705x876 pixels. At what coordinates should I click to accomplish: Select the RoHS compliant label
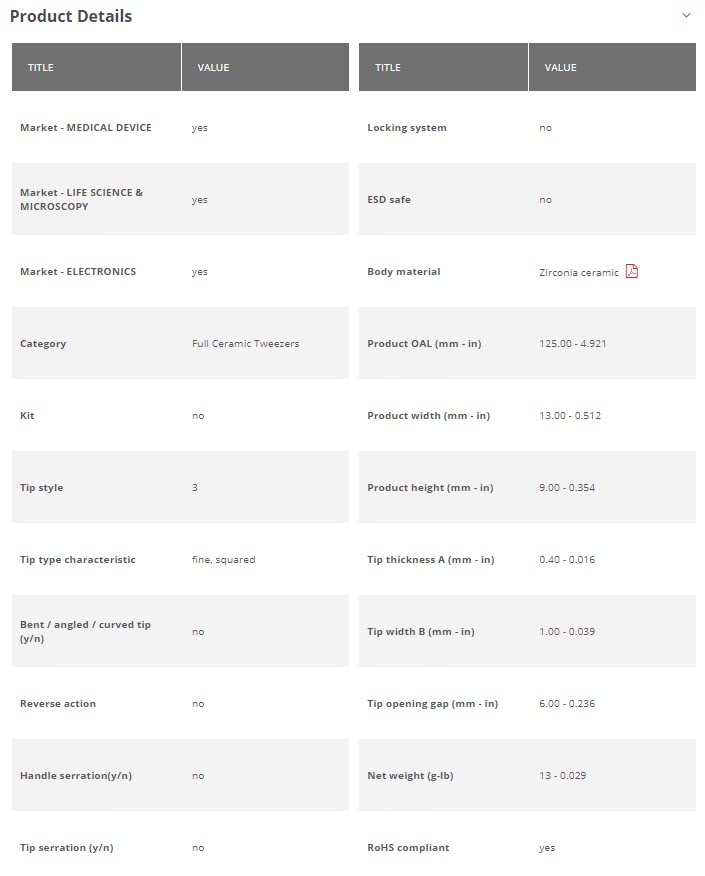(408, 848)
